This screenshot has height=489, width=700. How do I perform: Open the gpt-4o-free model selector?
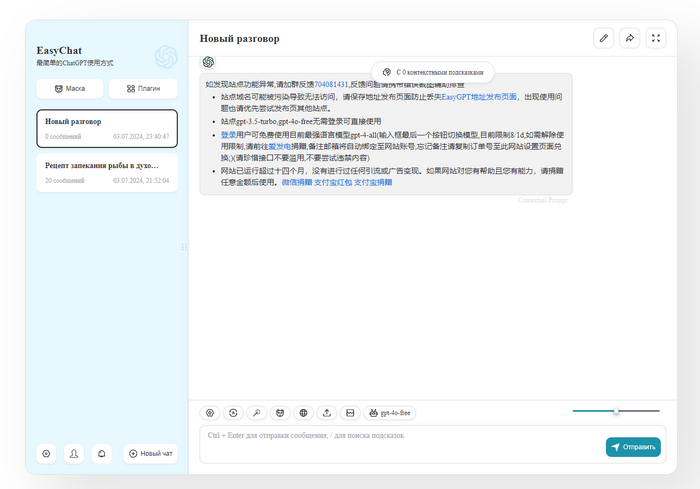point(391,412)
